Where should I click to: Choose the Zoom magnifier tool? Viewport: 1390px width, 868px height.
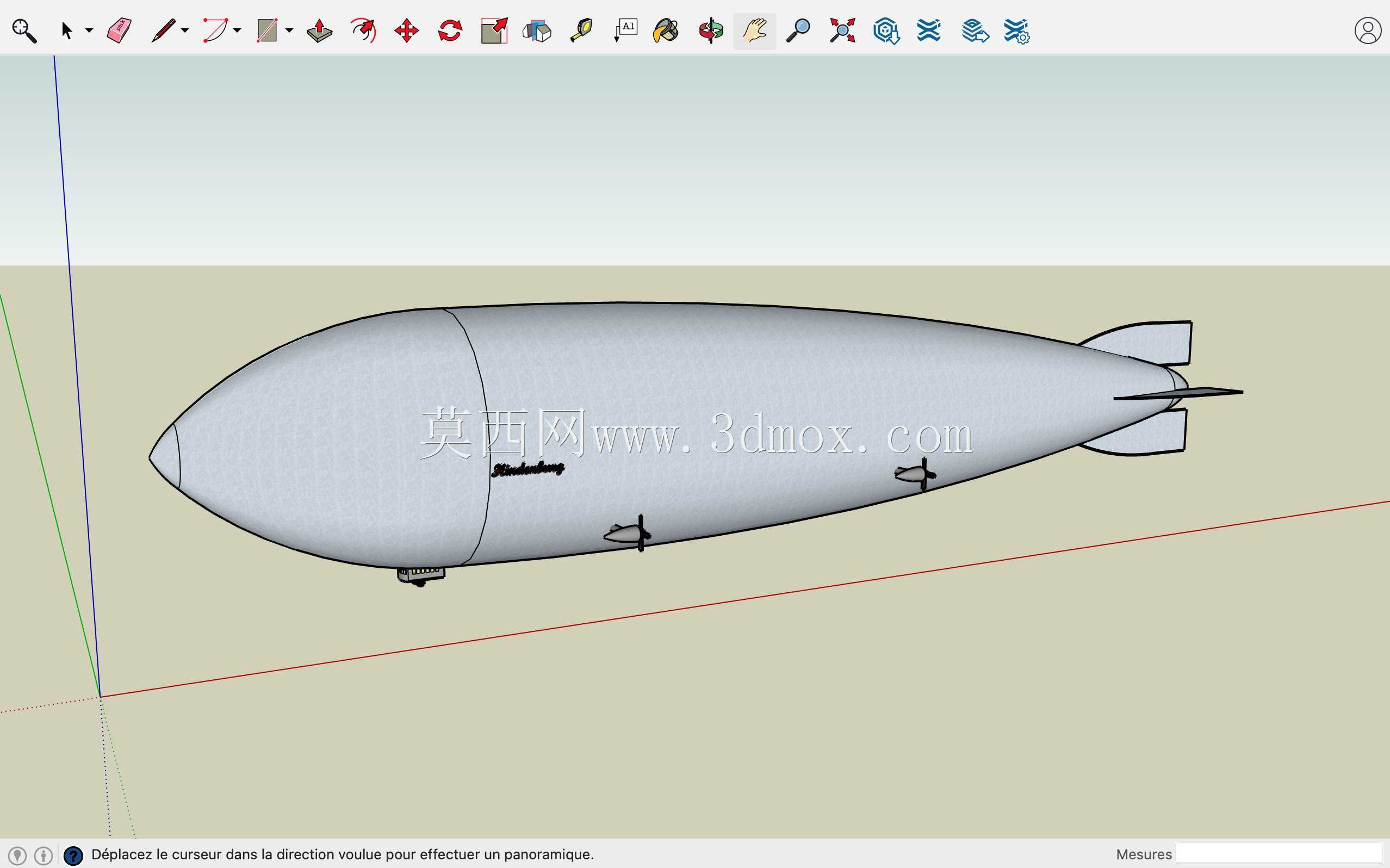[x=798, y=30]
